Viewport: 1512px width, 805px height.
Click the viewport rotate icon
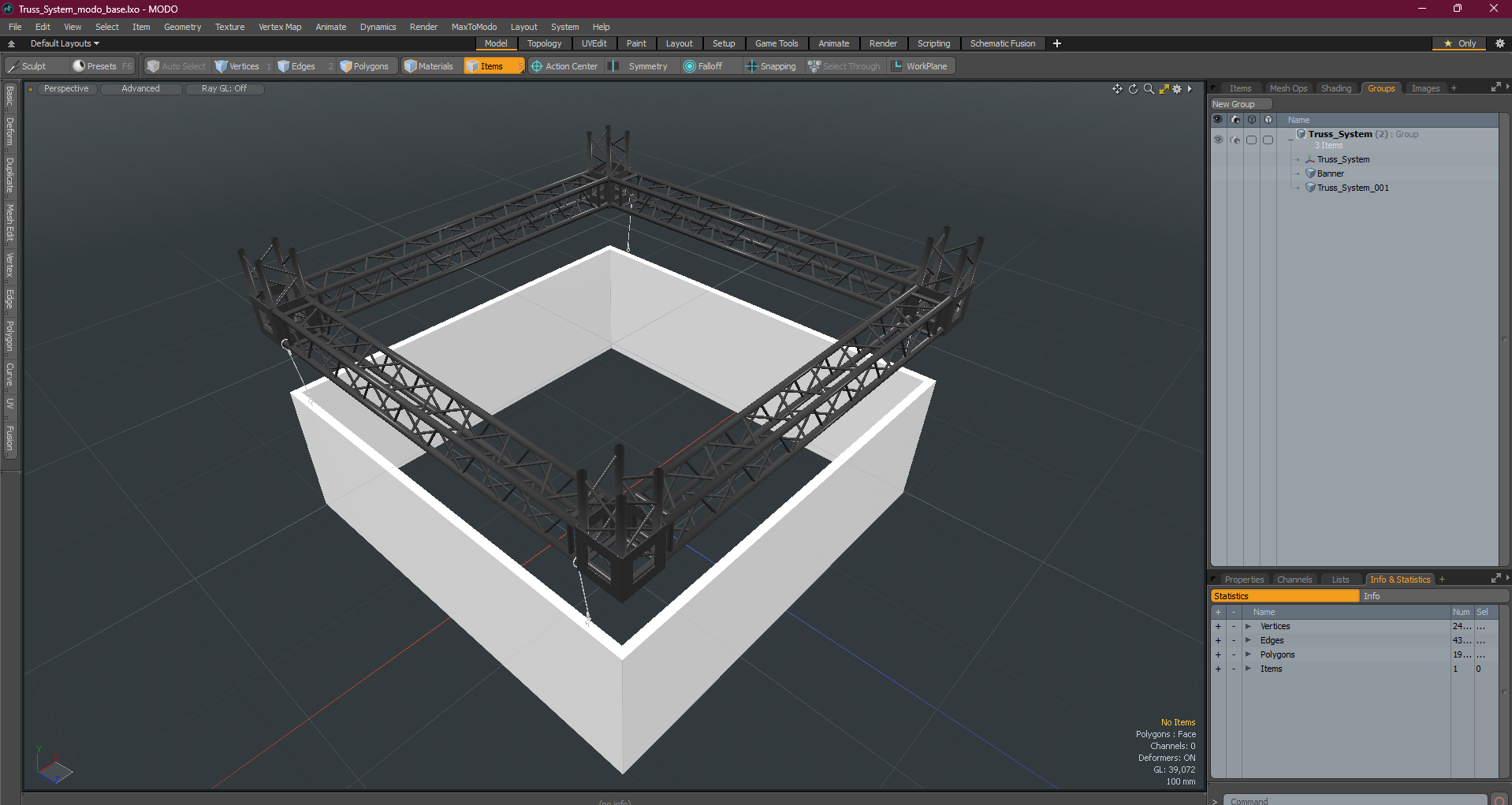click(1133, 89)
